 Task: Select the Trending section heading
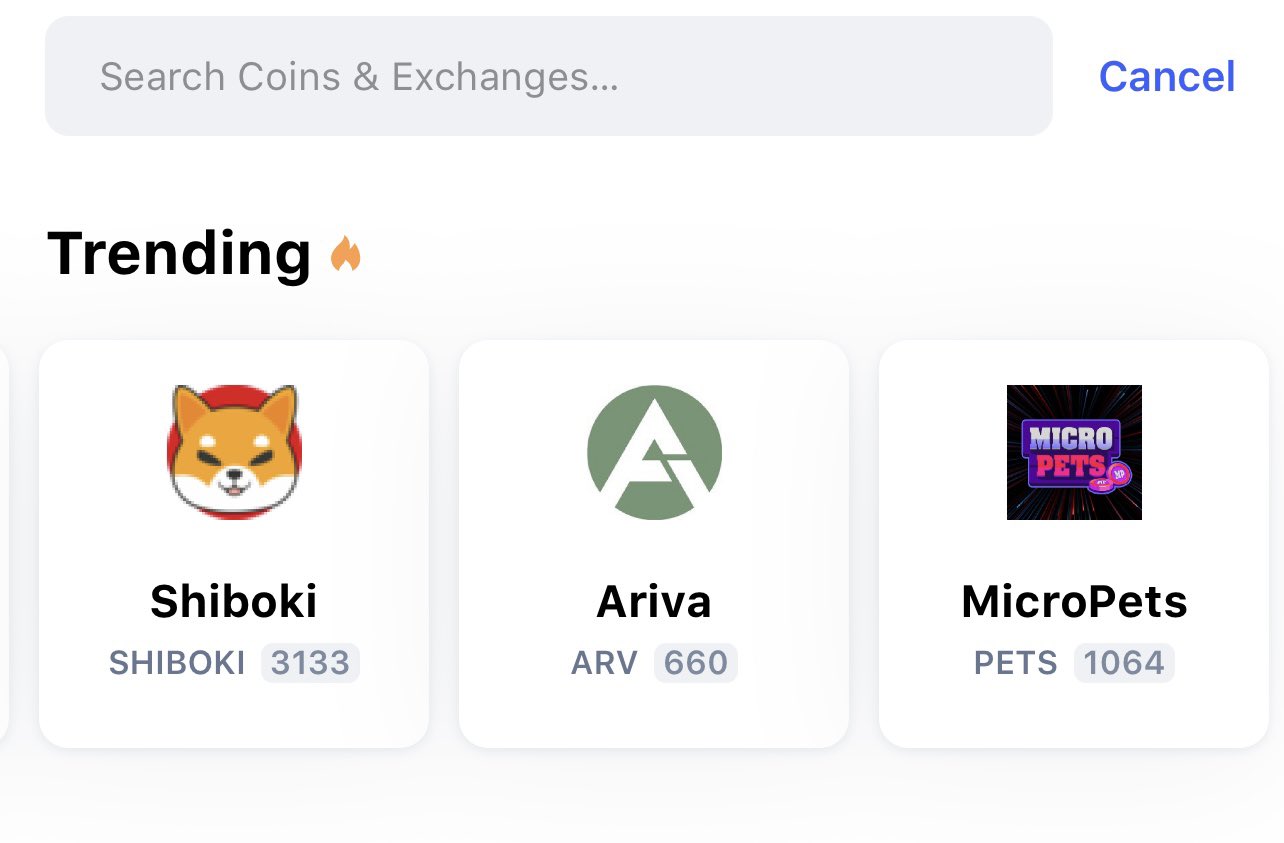pyautogui.click(x=179, y=253)
